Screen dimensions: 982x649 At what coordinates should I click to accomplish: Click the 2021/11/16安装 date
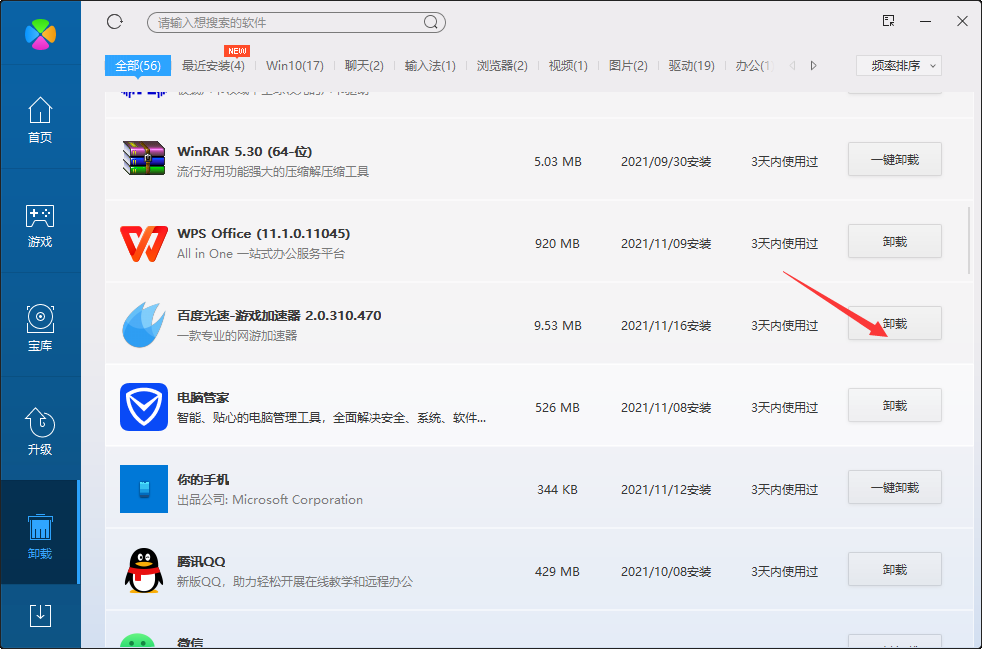666,326
